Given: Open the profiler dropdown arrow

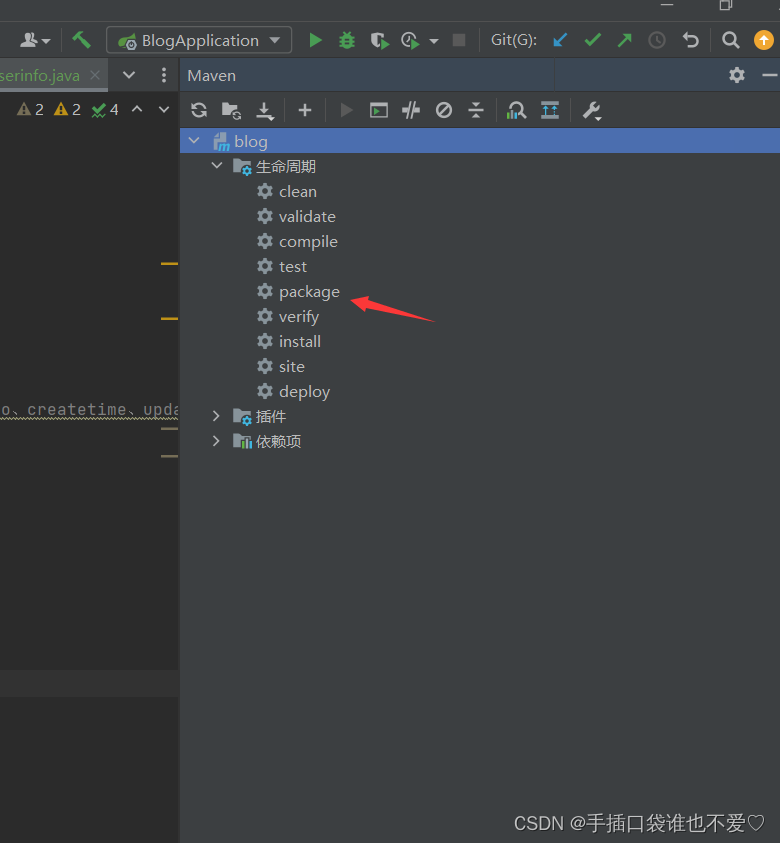Looking at the screenshot, I should tap(434, 41).
